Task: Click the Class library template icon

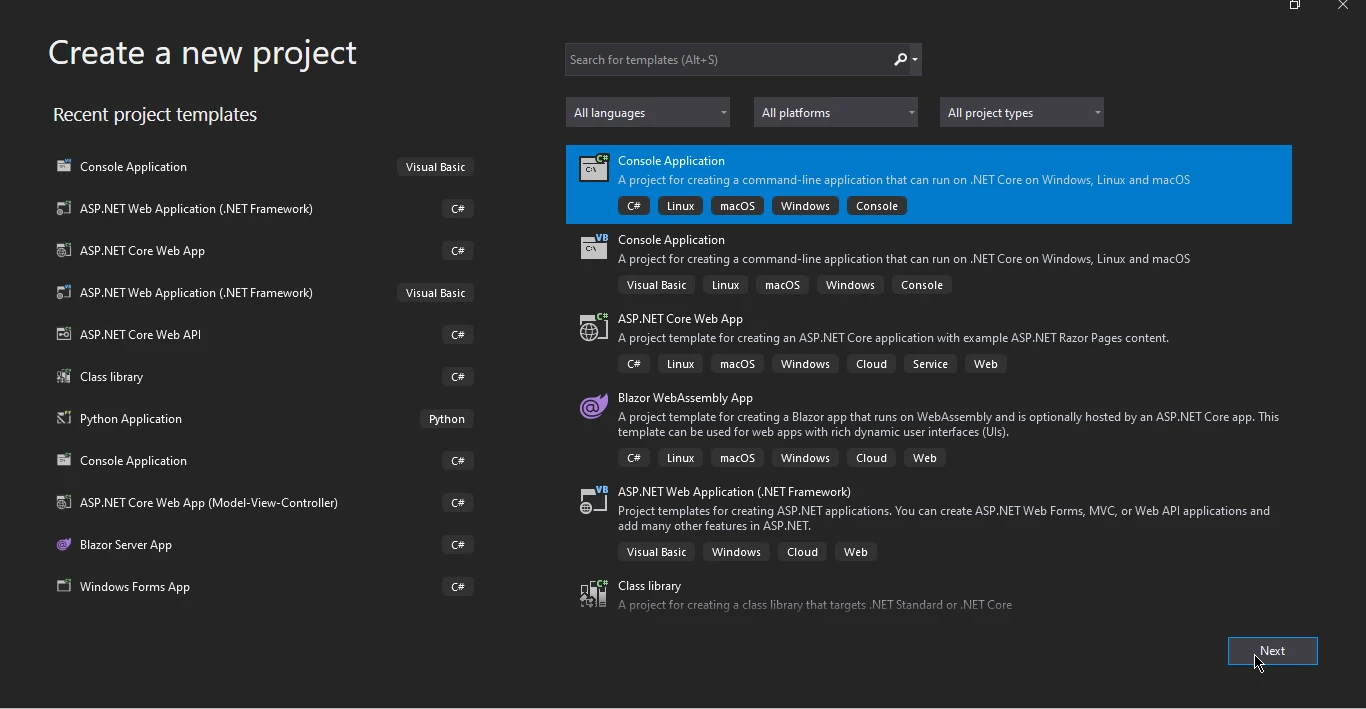Action: pos(594,593)
